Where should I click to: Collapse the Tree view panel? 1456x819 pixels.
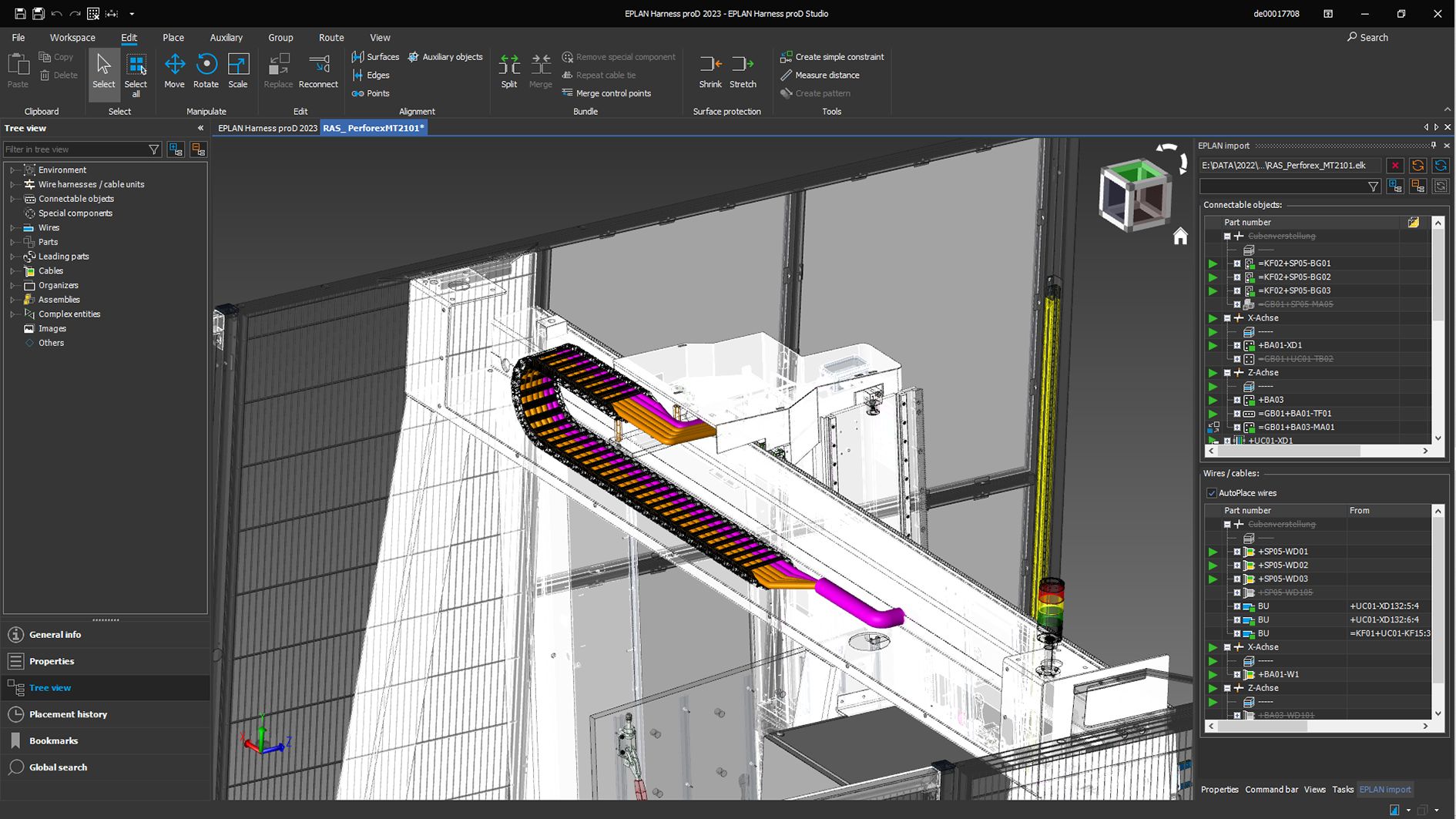pyautogui.click(x=200, y=128)
